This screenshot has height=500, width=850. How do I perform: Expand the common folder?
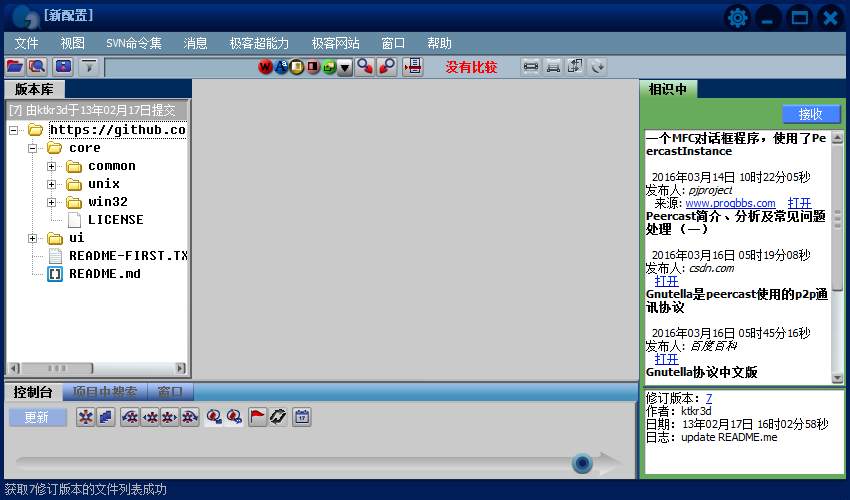click(x=51, y=166)
